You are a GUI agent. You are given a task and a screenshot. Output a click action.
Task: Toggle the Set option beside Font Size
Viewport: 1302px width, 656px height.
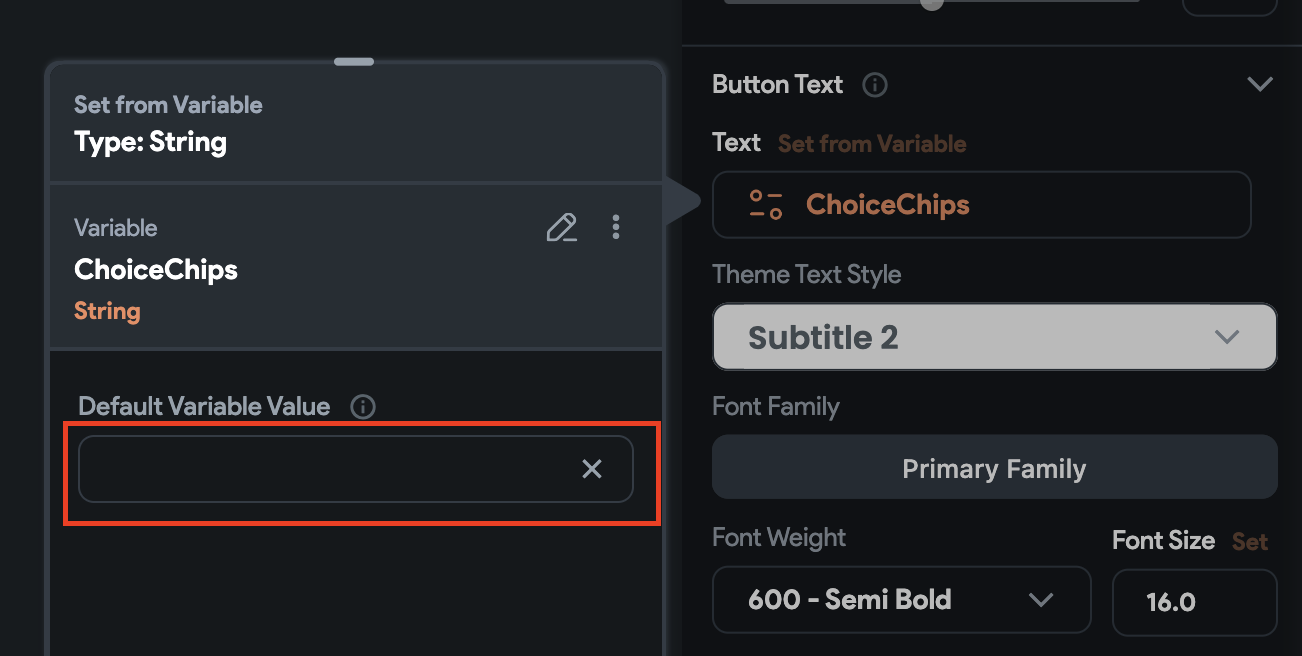coord(1249,540)
